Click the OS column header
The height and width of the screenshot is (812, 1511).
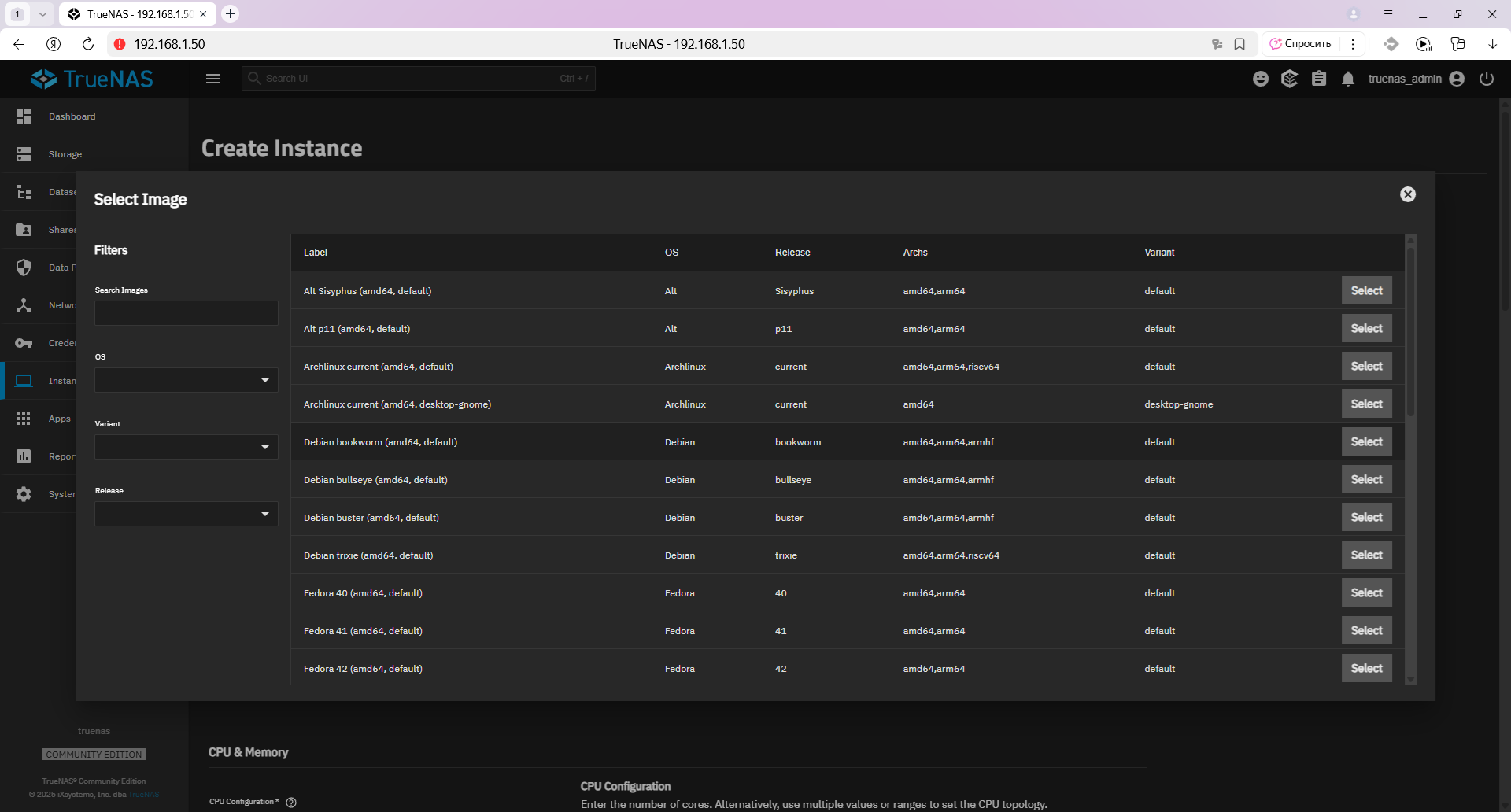click(x=671, y=253)
